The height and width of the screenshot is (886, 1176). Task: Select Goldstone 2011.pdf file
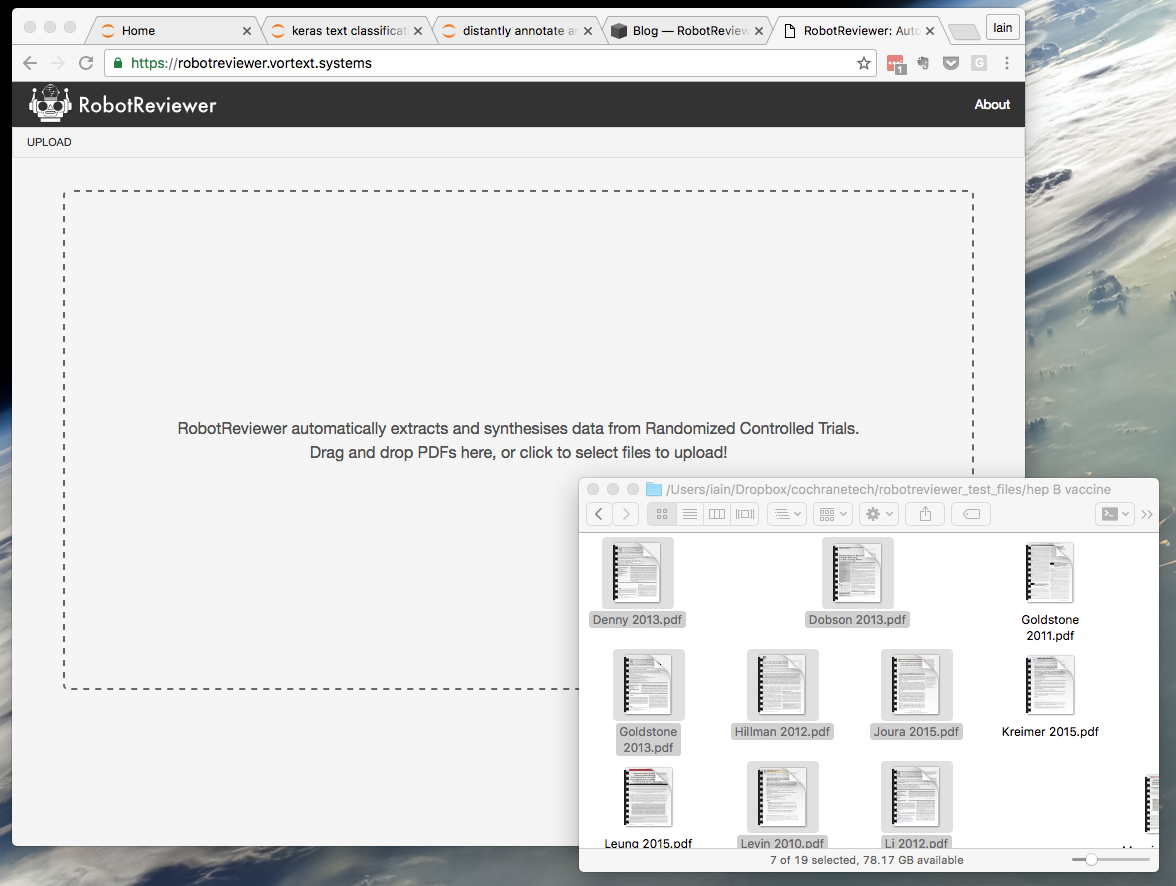tap(1049, 591)
